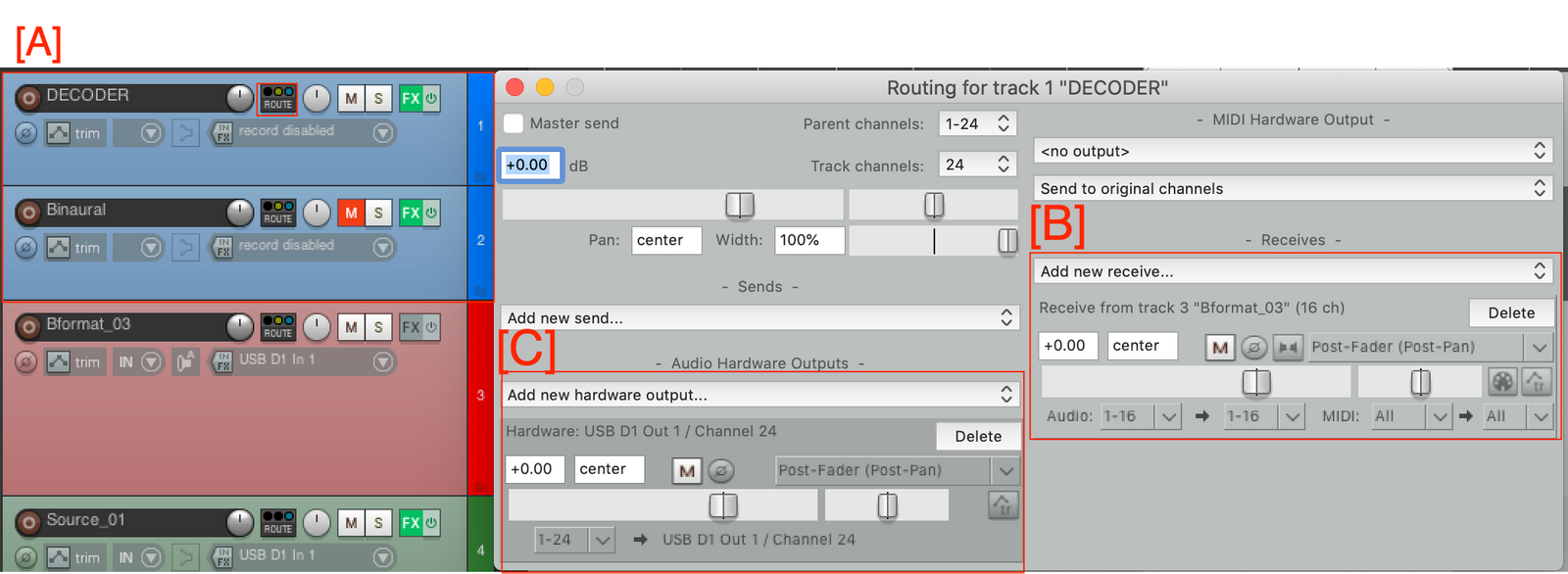Open routing for the DECODER track
The image size is (1568, 574).
point(277,99)
